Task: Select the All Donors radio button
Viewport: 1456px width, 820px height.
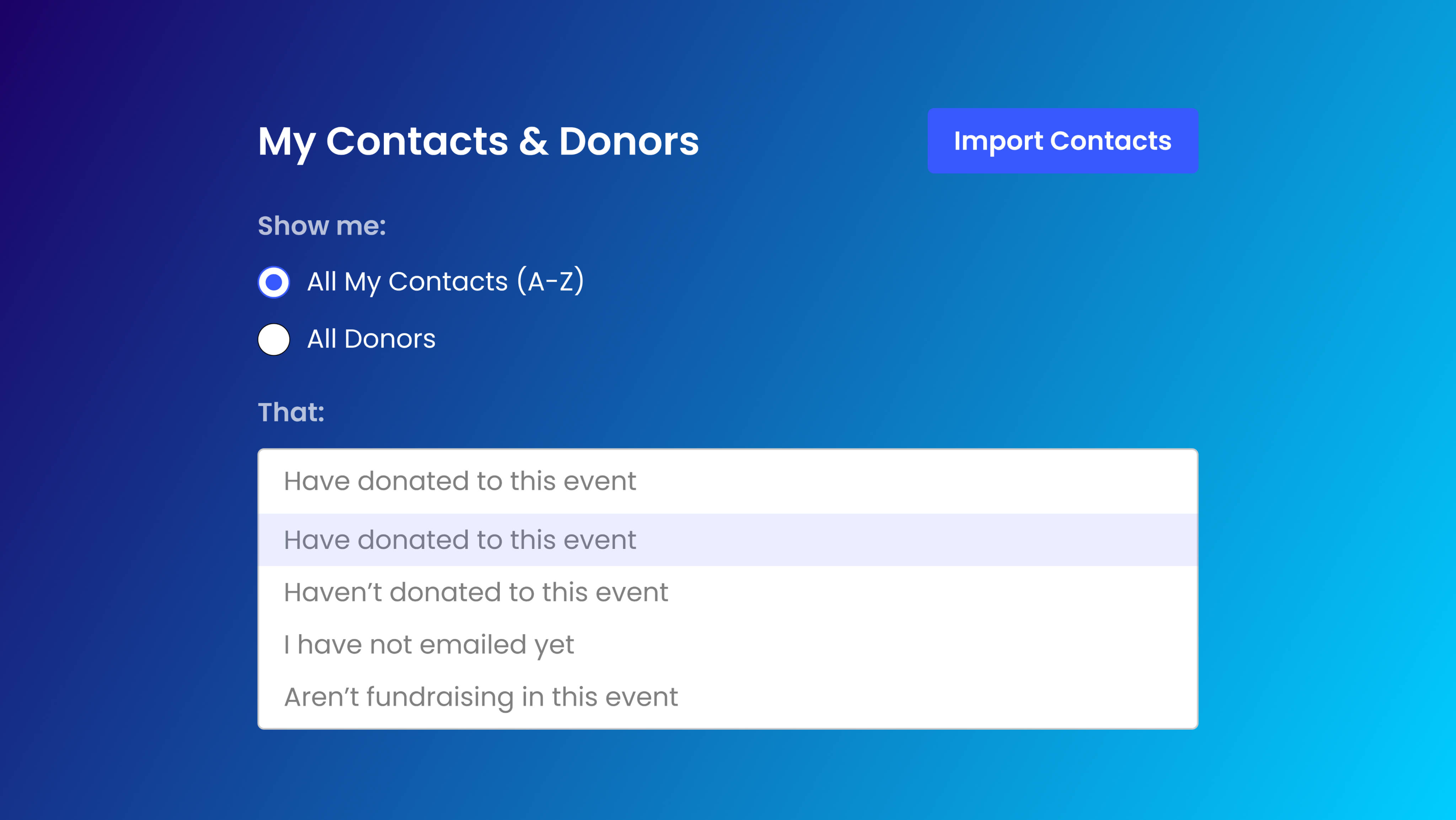Action: click(x=274, y=339)
